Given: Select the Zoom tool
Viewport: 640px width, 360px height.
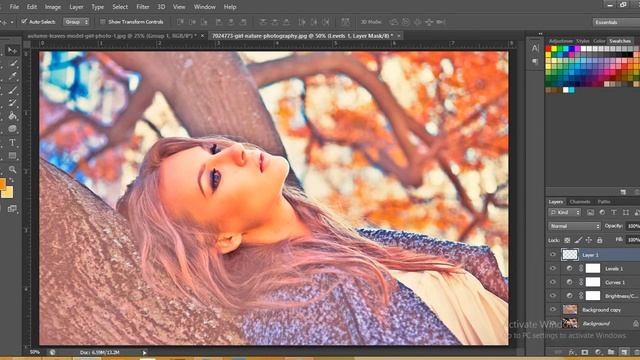Looking at the screenshot, I should coord(12,169).
